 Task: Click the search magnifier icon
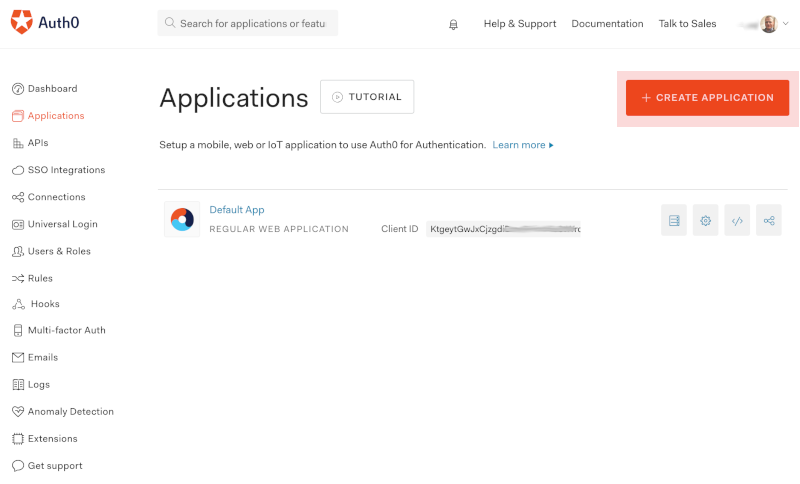pos(170,23)
